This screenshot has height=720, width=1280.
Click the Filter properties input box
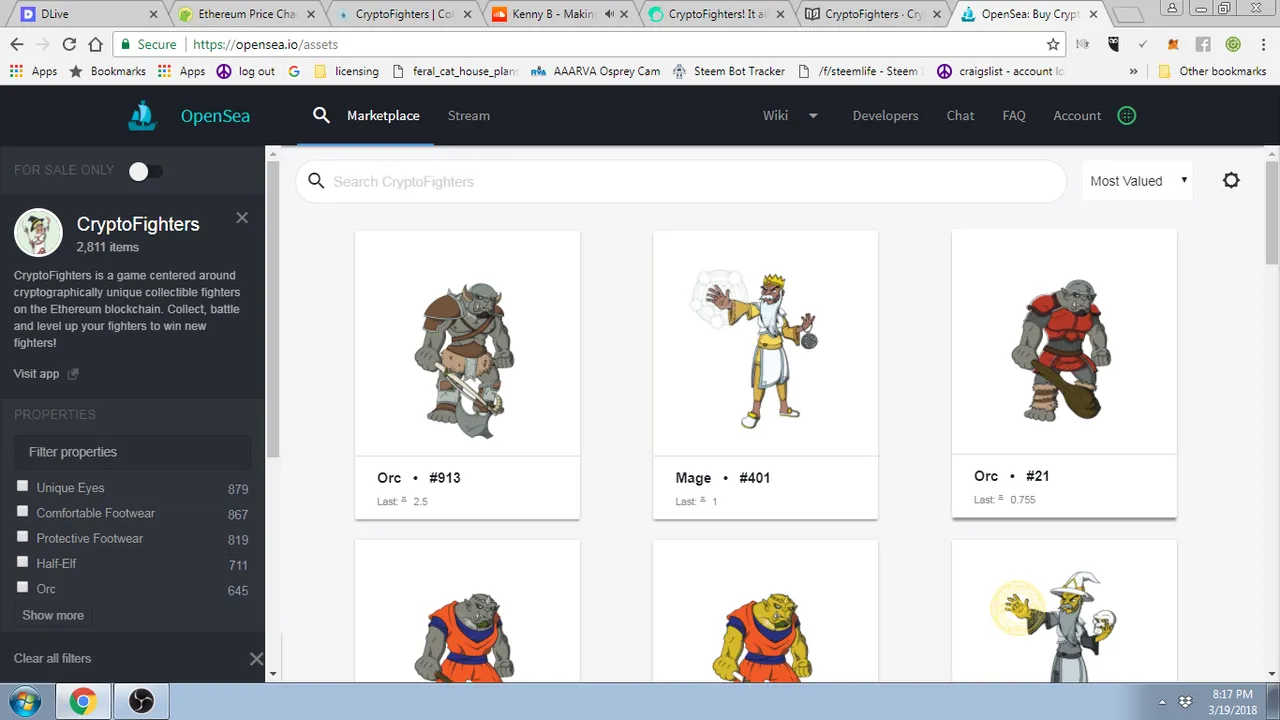point(134,452)
